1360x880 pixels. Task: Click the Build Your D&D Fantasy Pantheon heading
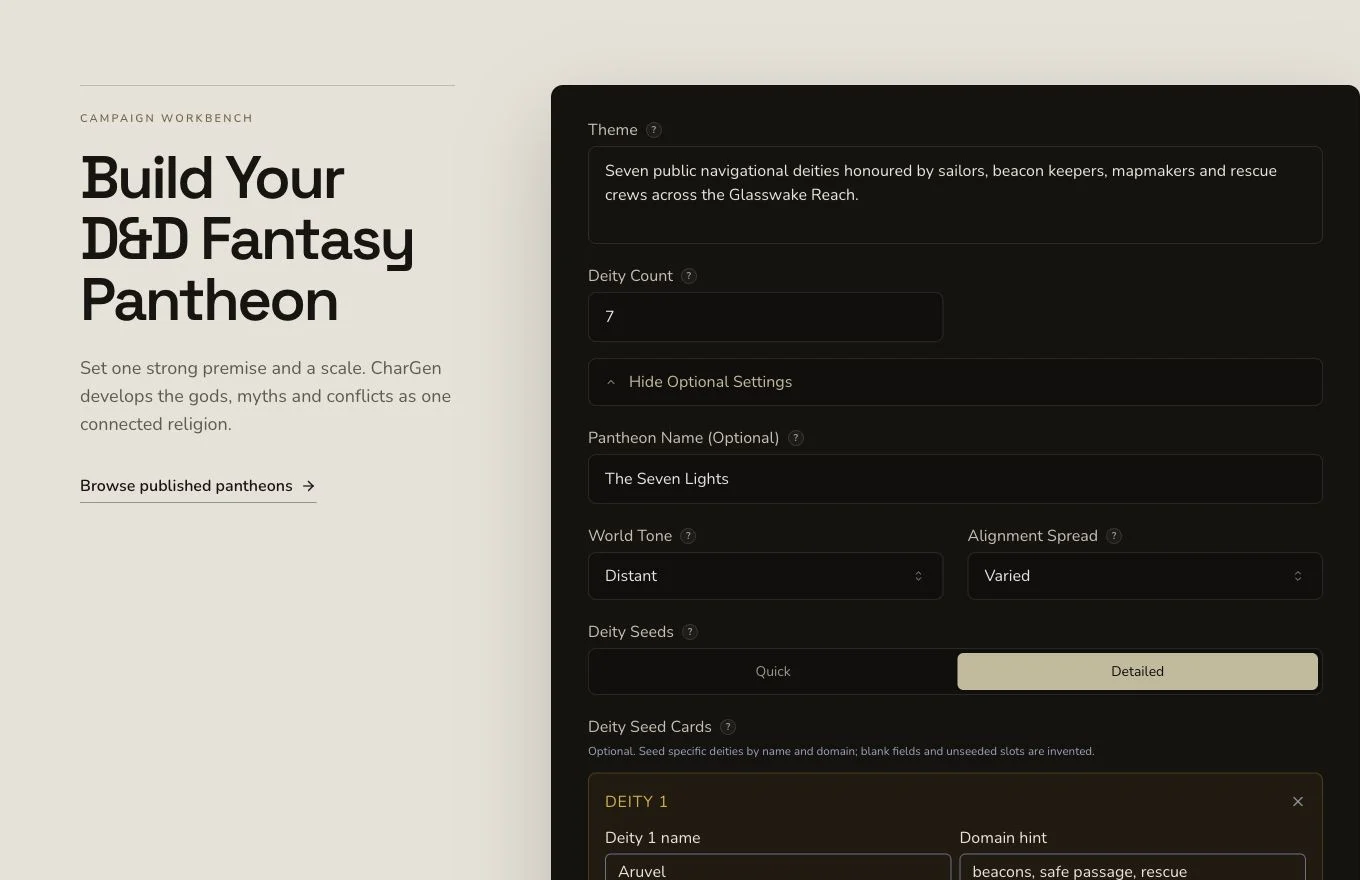click(247, 239)
